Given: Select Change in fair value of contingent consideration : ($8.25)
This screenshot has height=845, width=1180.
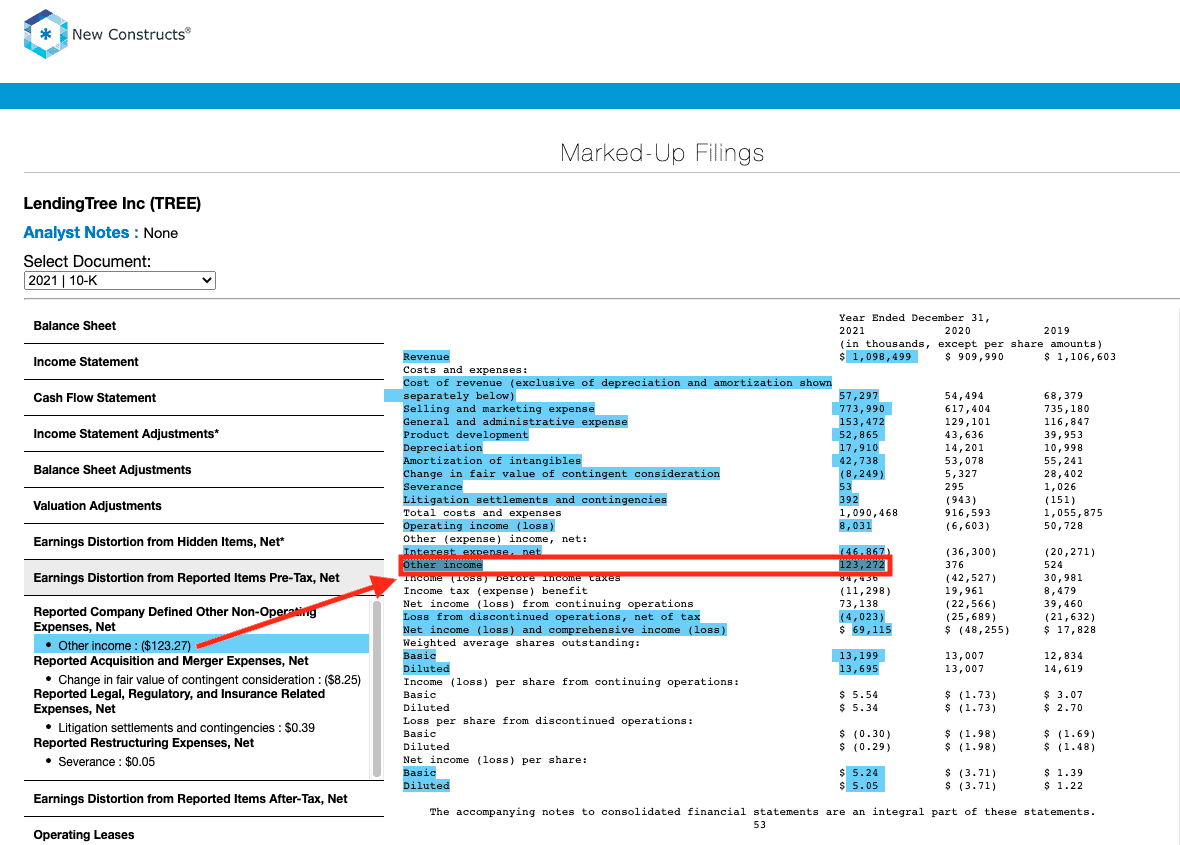Looking at the screenshot, I should click(209, 679).
